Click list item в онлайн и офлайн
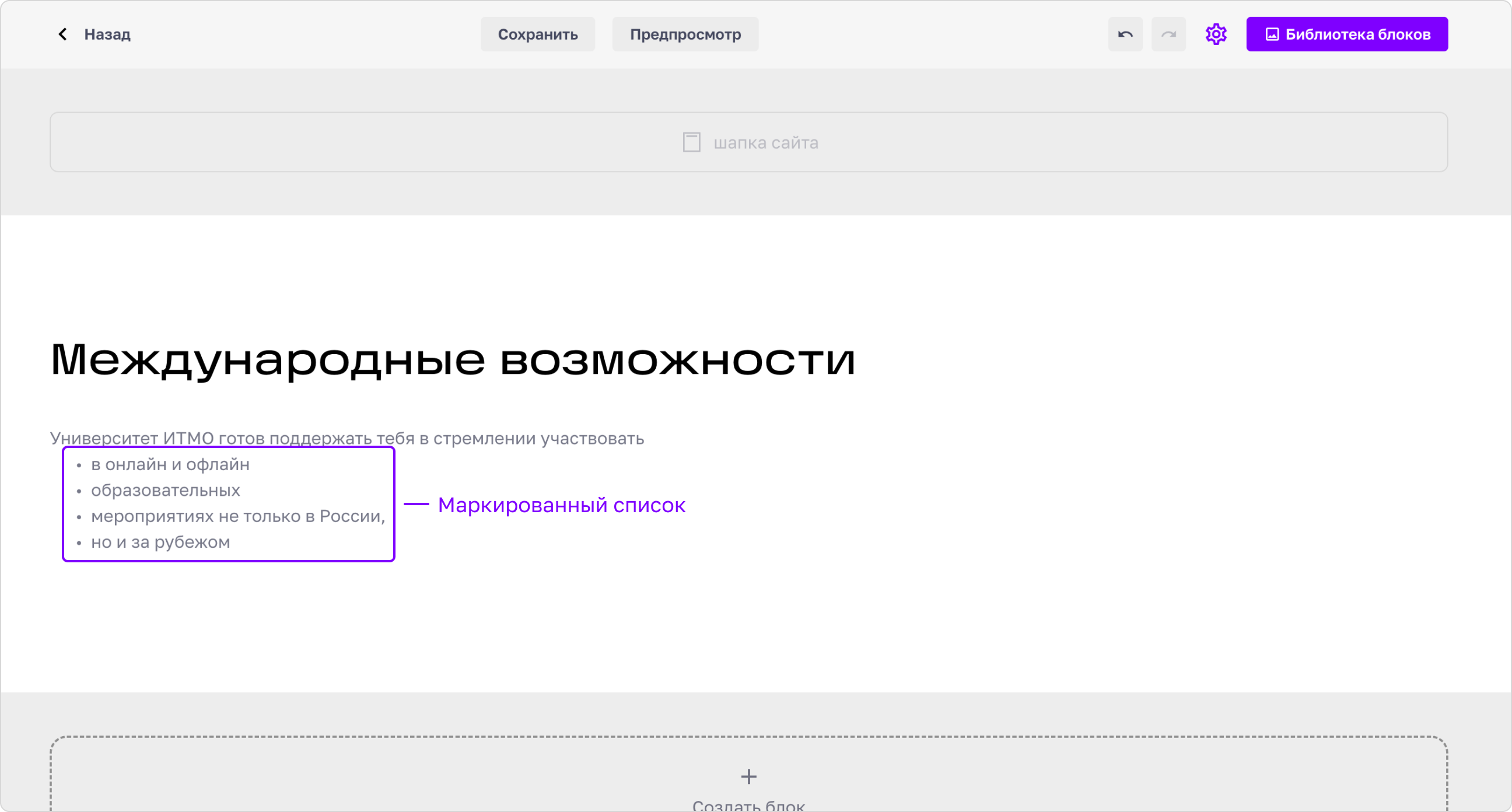Screen dimensions: 1512x812 (x=170, y=464)
